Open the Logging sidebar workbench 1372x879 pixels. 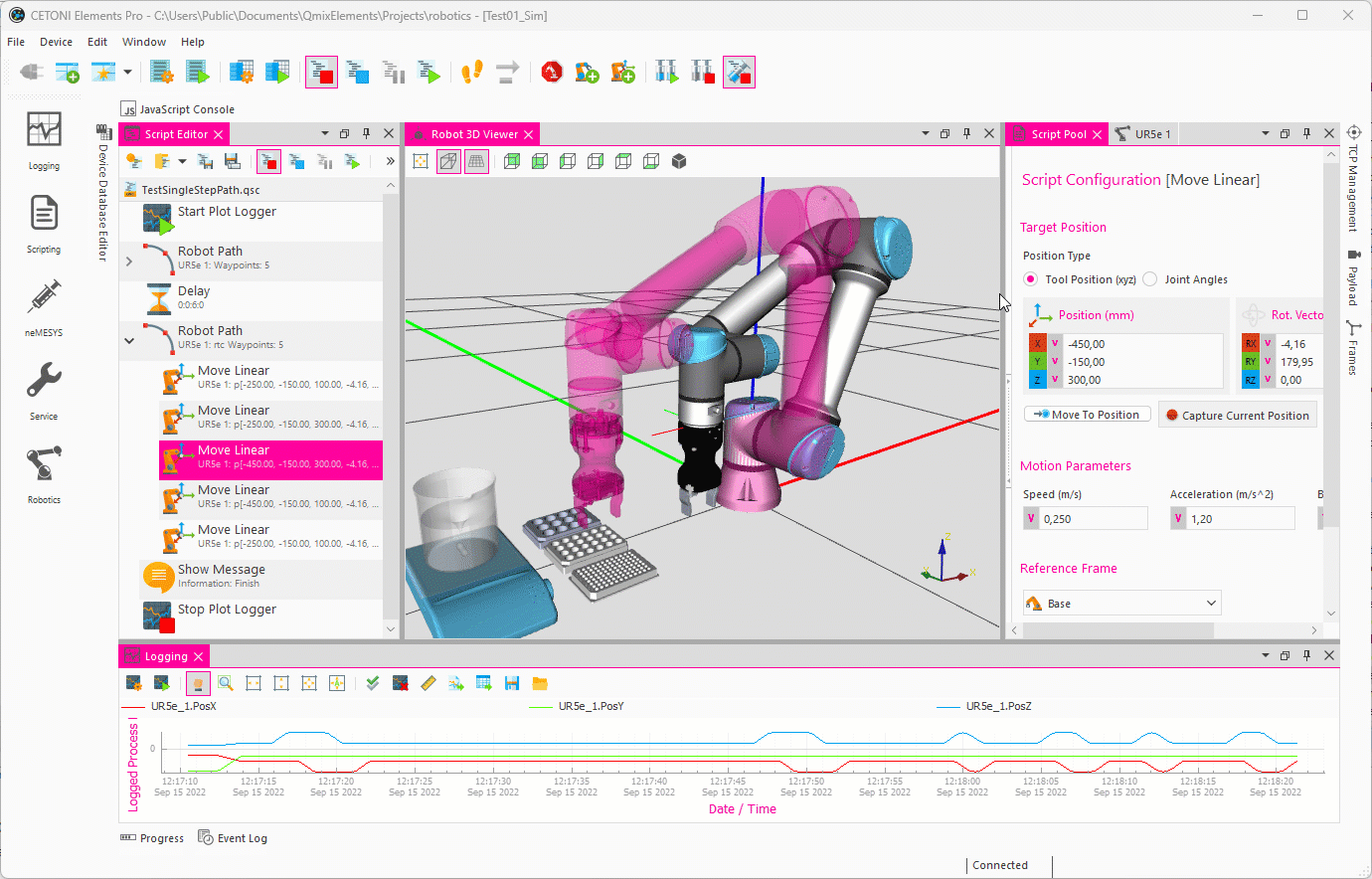[44, 139]
